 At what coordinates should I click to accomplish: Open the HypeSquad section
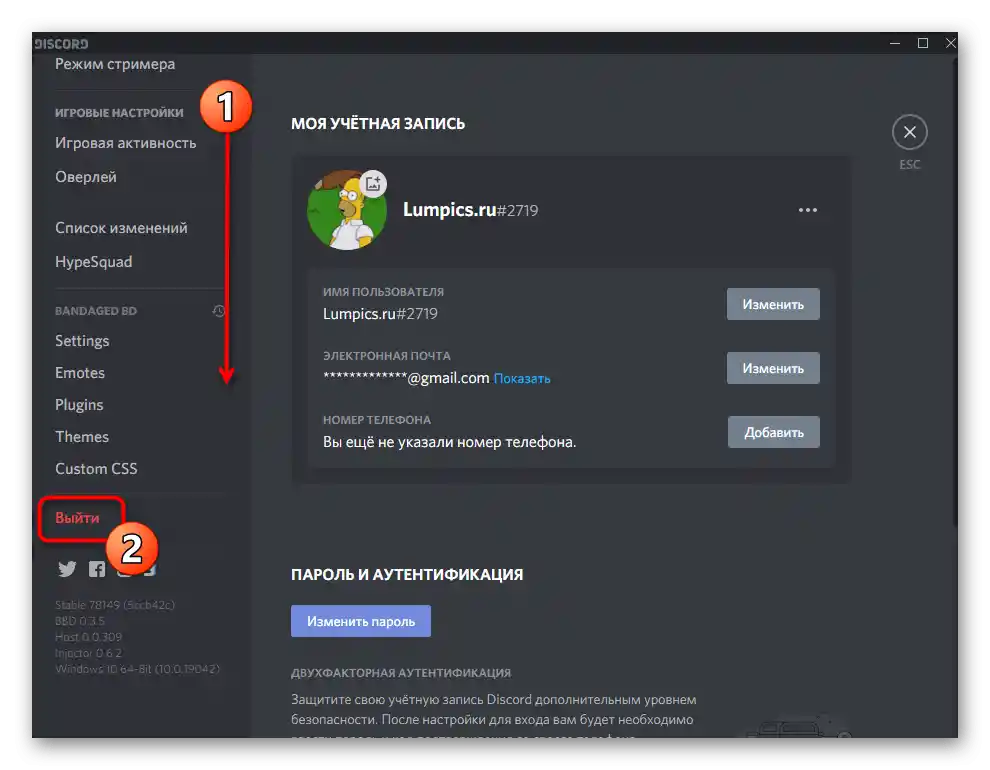[x=93, y=262]
